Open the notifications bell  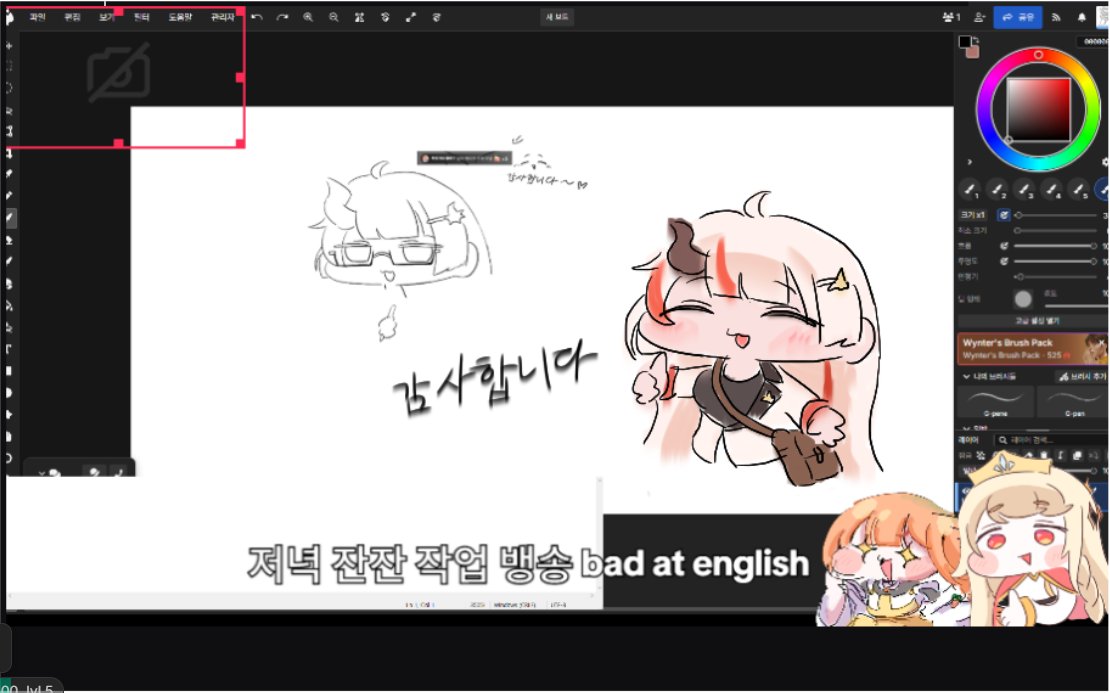point(1082,17)
